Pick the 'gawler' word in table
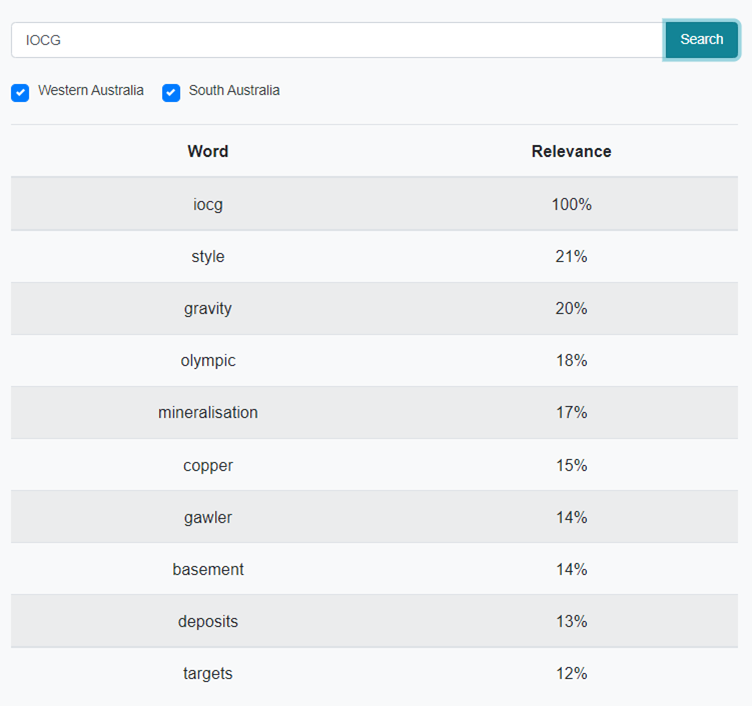752x706 pixels. 208,518
